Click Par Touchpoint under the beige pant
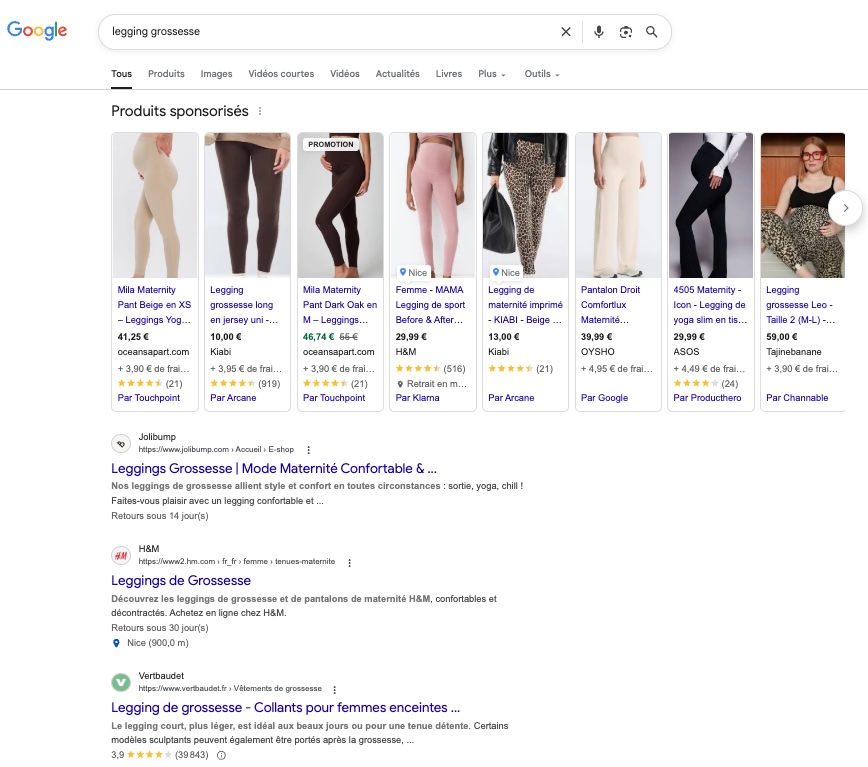This screenshot has height=767, width=868. click(149, 398)
